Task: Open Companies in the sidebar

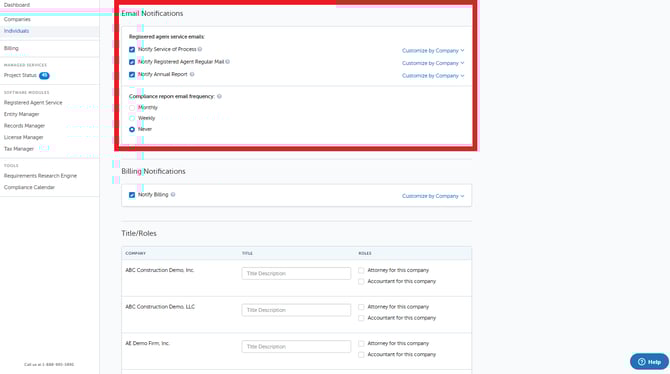Action: click(17, 19)
